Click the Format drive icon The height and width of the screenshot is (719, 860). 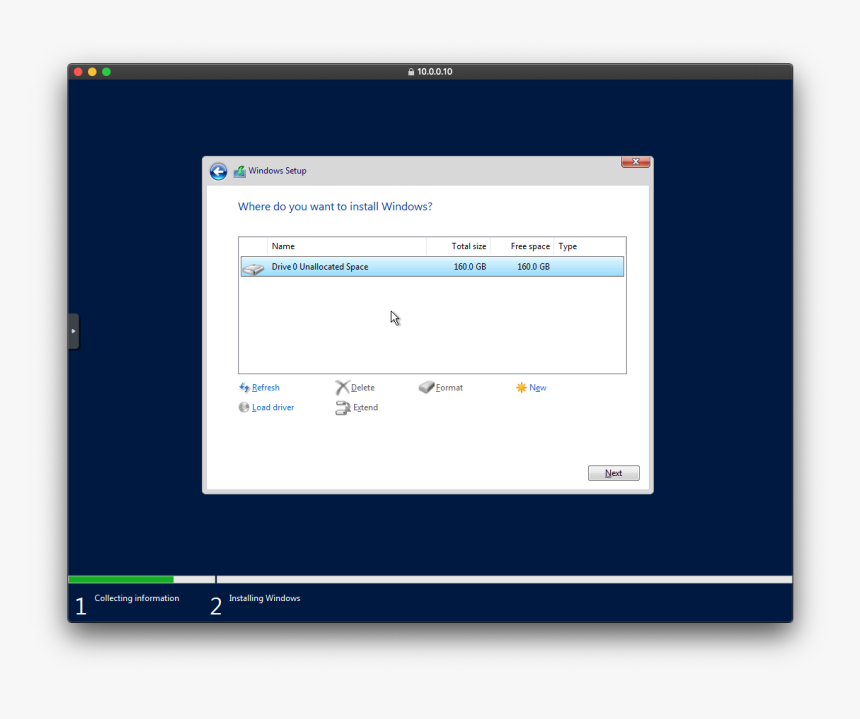coord(426,387)
